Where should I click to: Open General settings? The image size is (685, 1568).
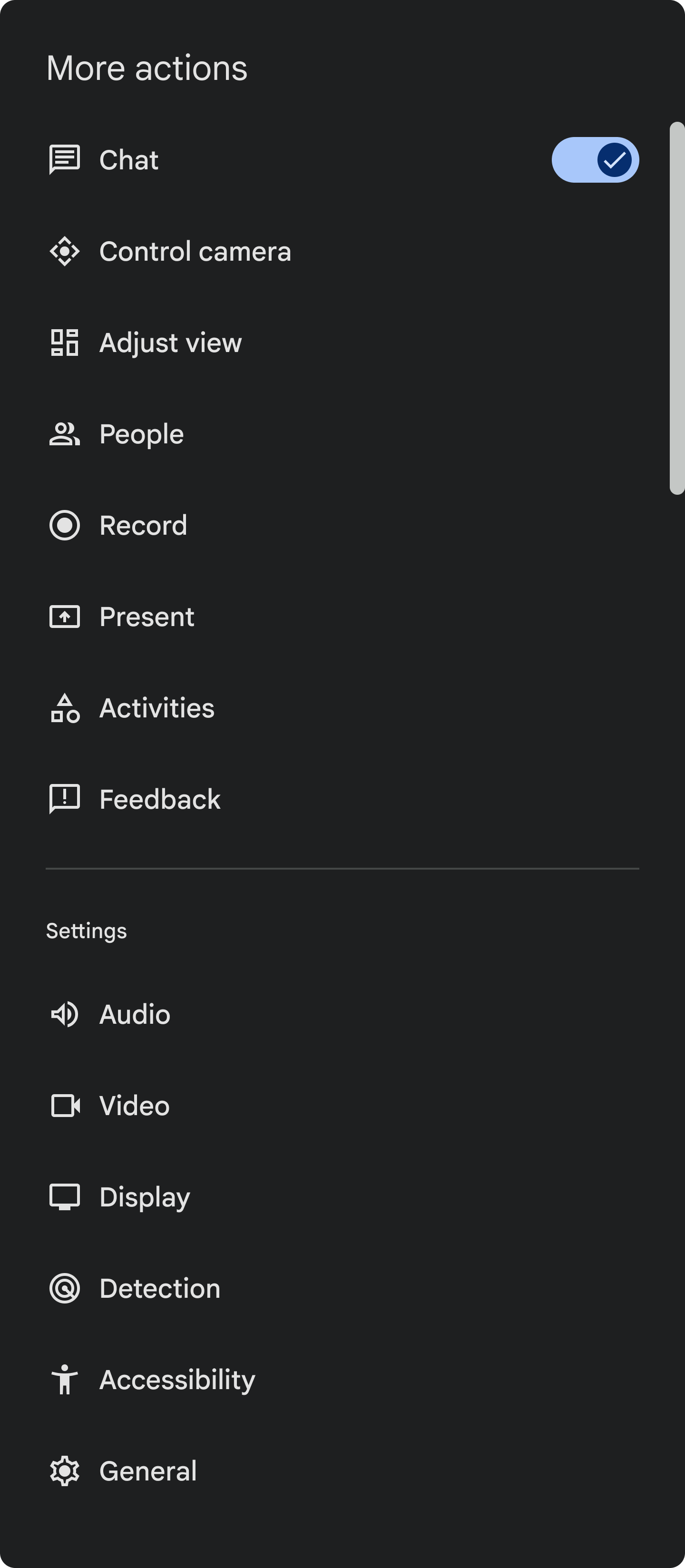click(x=148, y=1471)
